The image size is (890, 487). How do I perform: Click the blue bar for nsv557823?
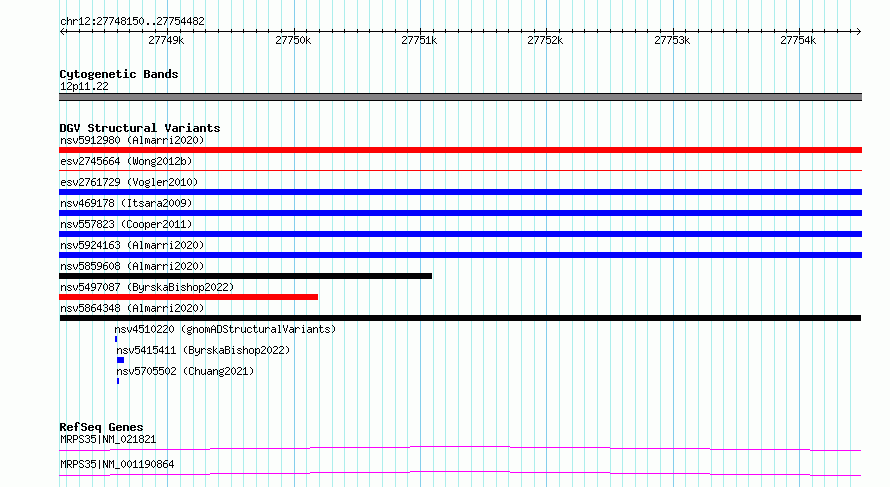(460, 234)
